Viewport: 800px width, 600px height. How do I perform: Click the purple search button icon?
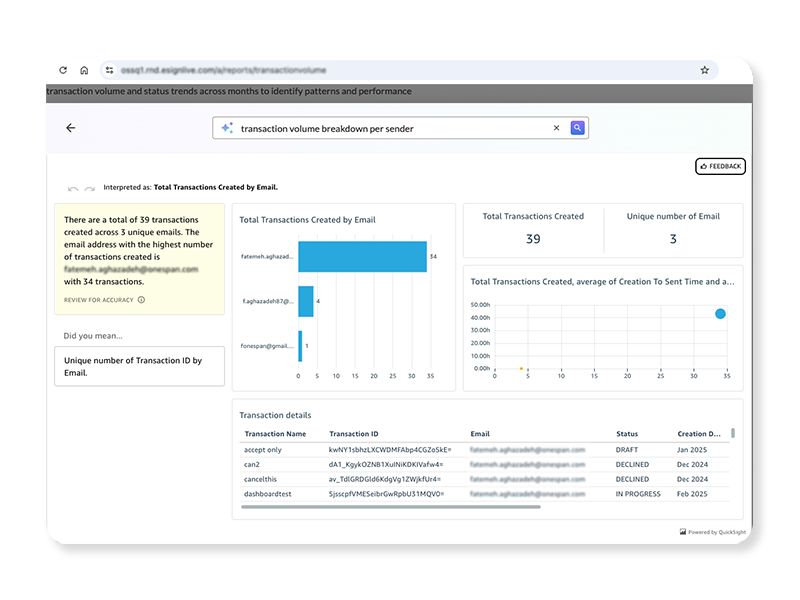click(x=577, y=128)
